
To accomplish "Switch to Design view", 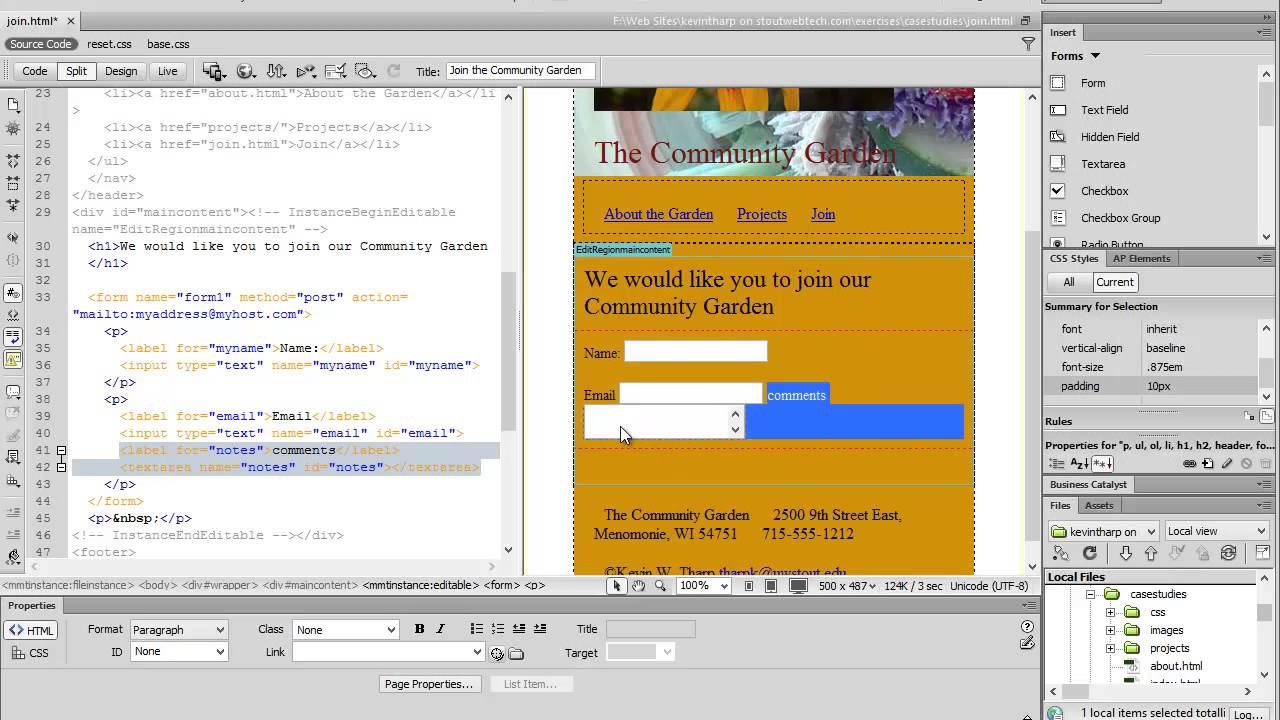I will coord(121,71).
